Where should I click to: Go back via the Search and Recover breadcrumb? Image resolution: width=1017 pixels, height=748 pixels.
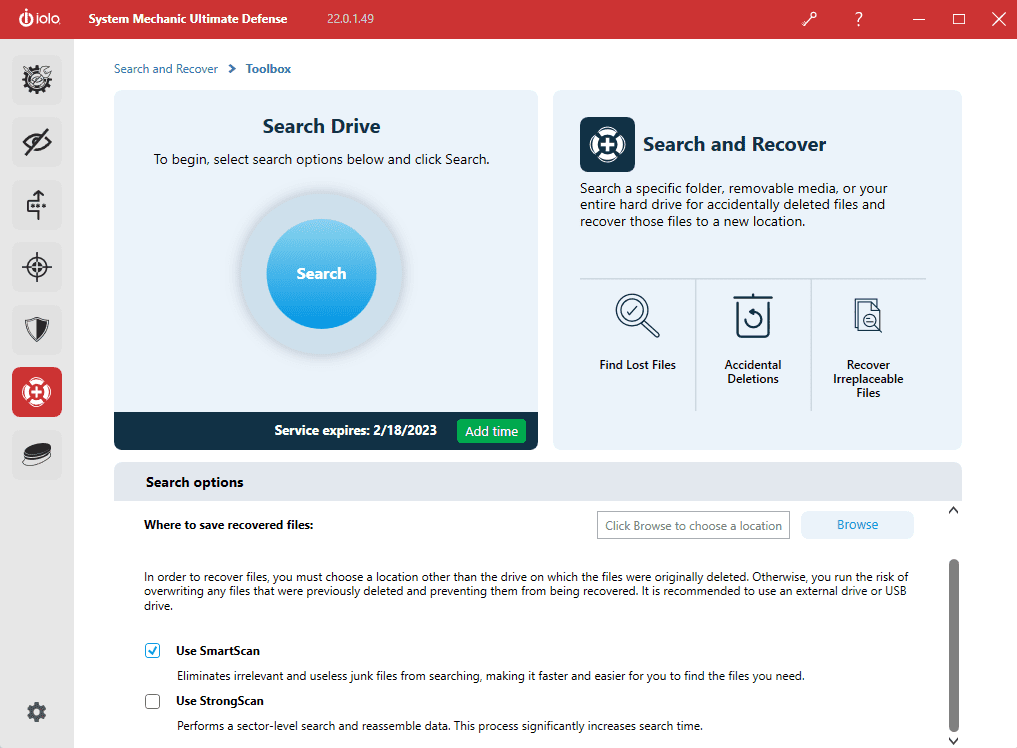[x=166, y=68]
